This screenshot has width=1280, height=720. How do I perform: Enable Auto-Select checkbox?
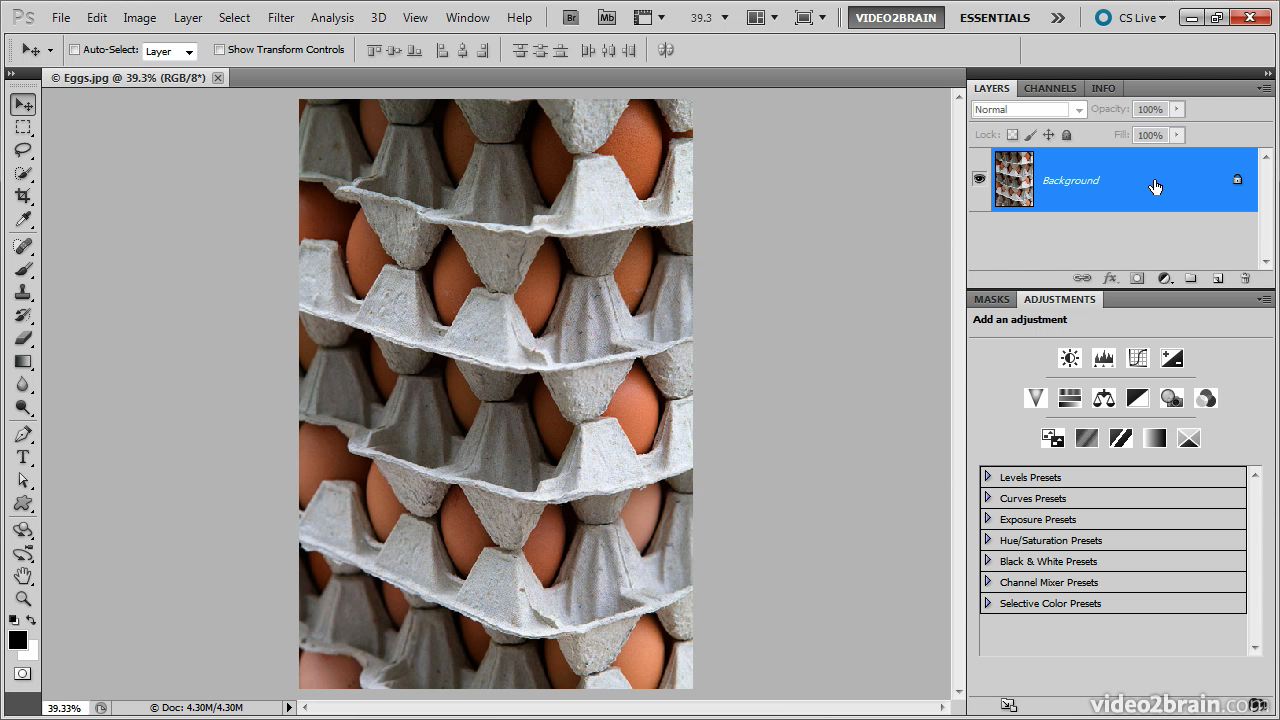75,50
